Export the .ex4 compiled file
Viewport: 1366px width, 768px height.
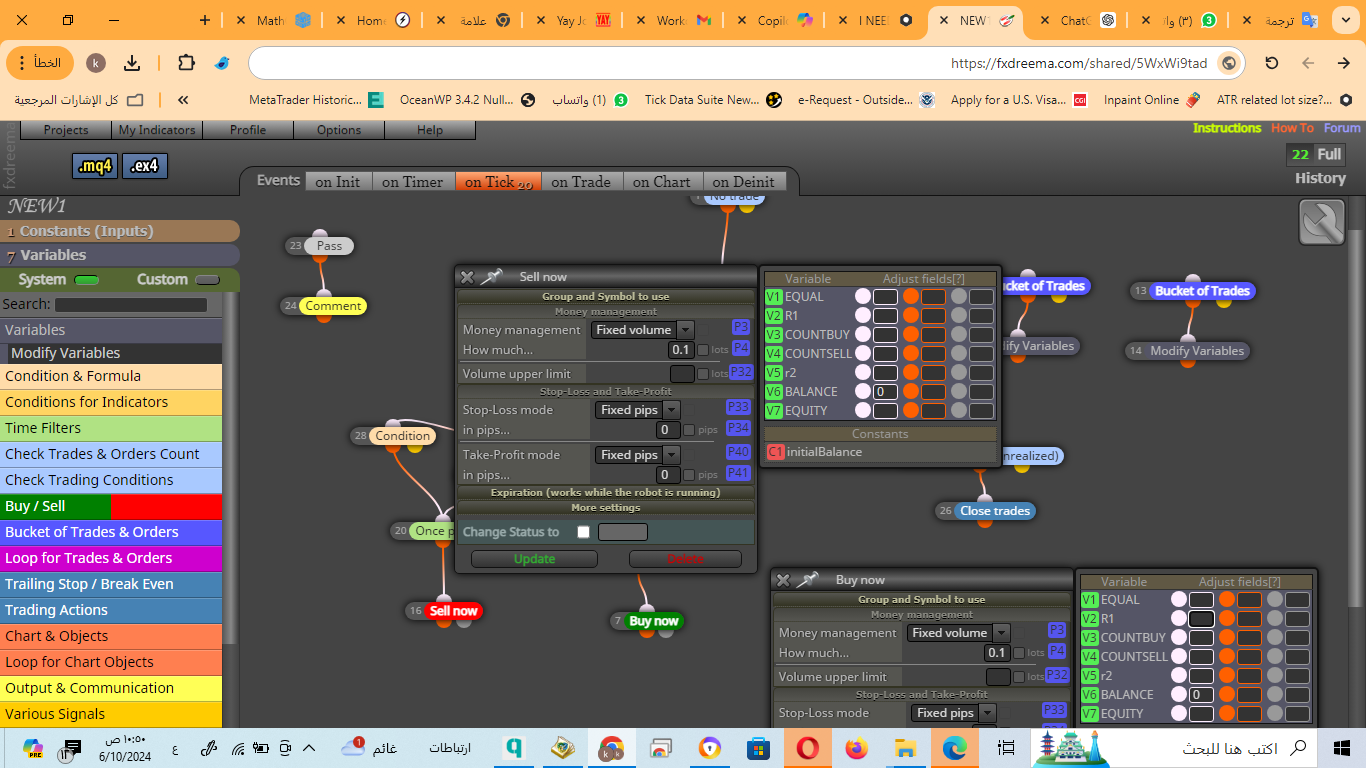(145, 166)
